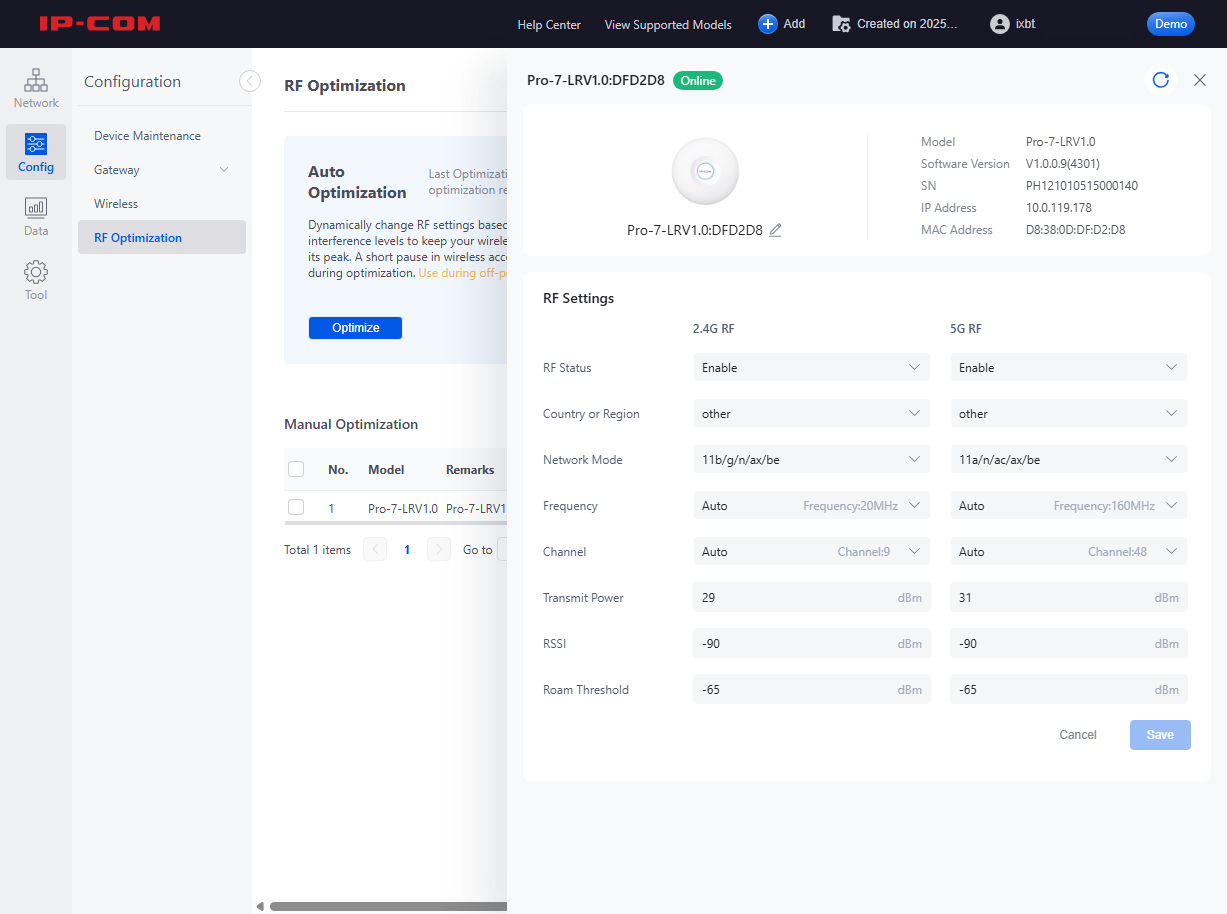This screenshot has height=914, width=1227.
Task: Click 5G RSSI field
Action: pos(1069,644)
